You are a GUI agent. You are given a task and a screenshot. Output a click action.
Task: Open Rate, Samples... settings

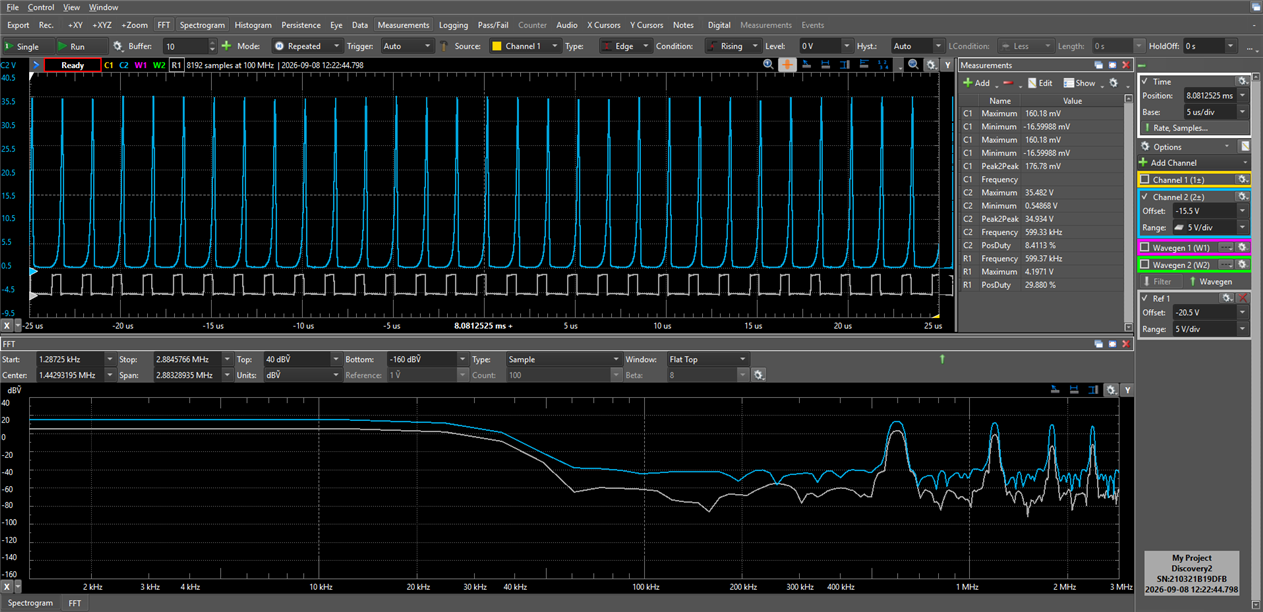click(x=1195, y=128)
